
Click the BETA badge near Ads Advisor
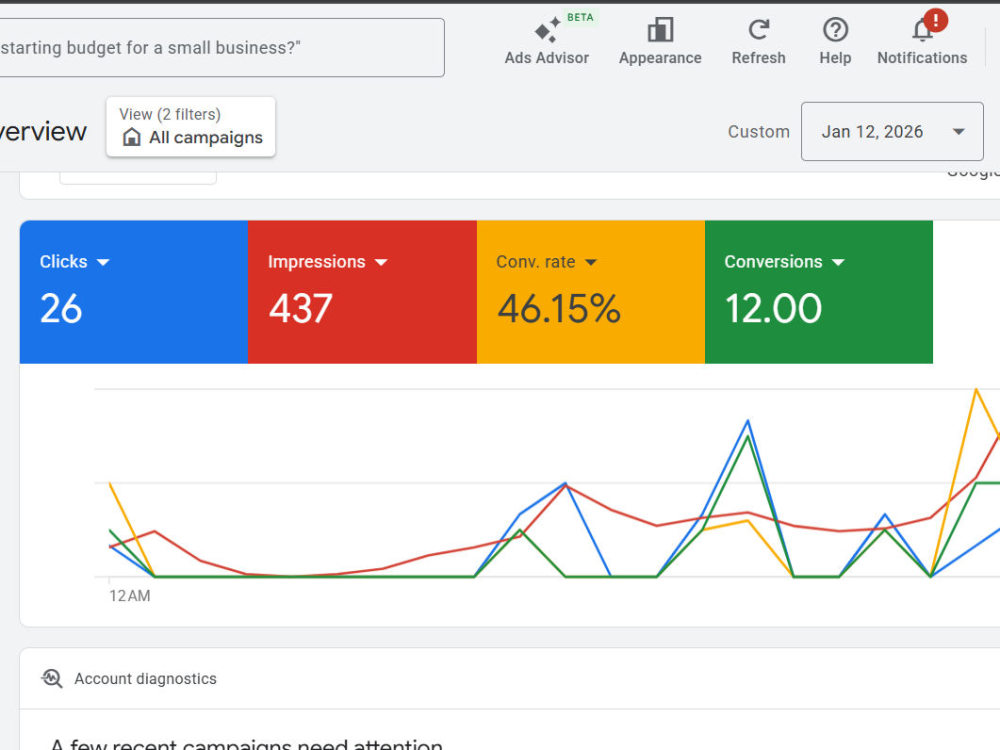580,17
